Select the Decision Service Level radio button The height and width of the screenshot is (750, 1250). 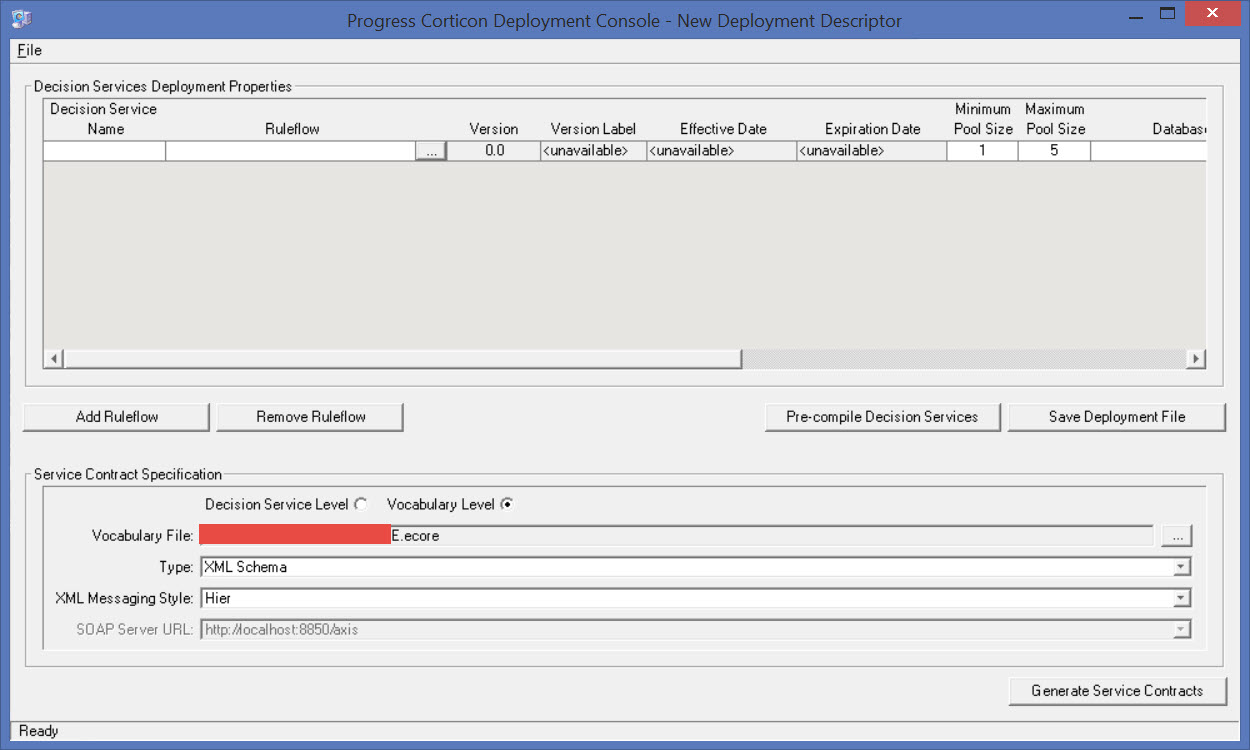[361, 504]
